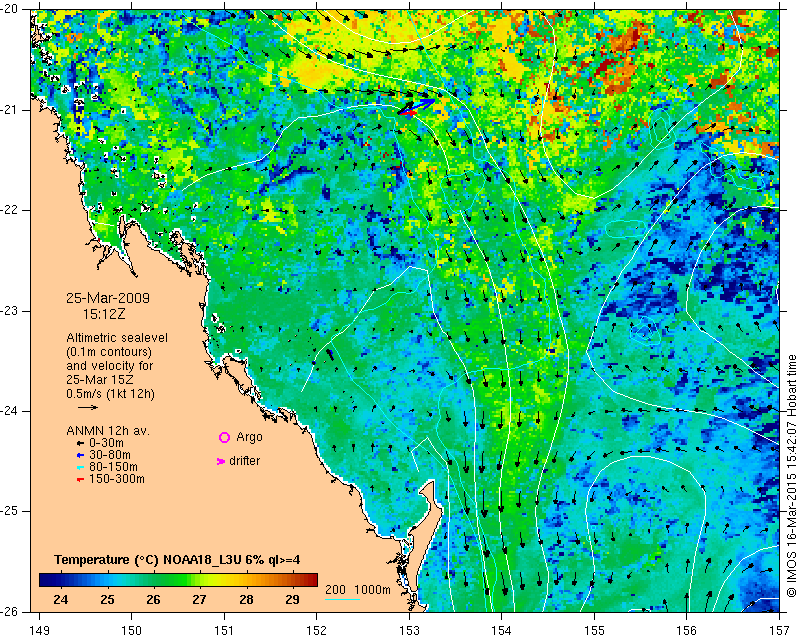Click the latitude axis label "-21"

coord(8,110)
